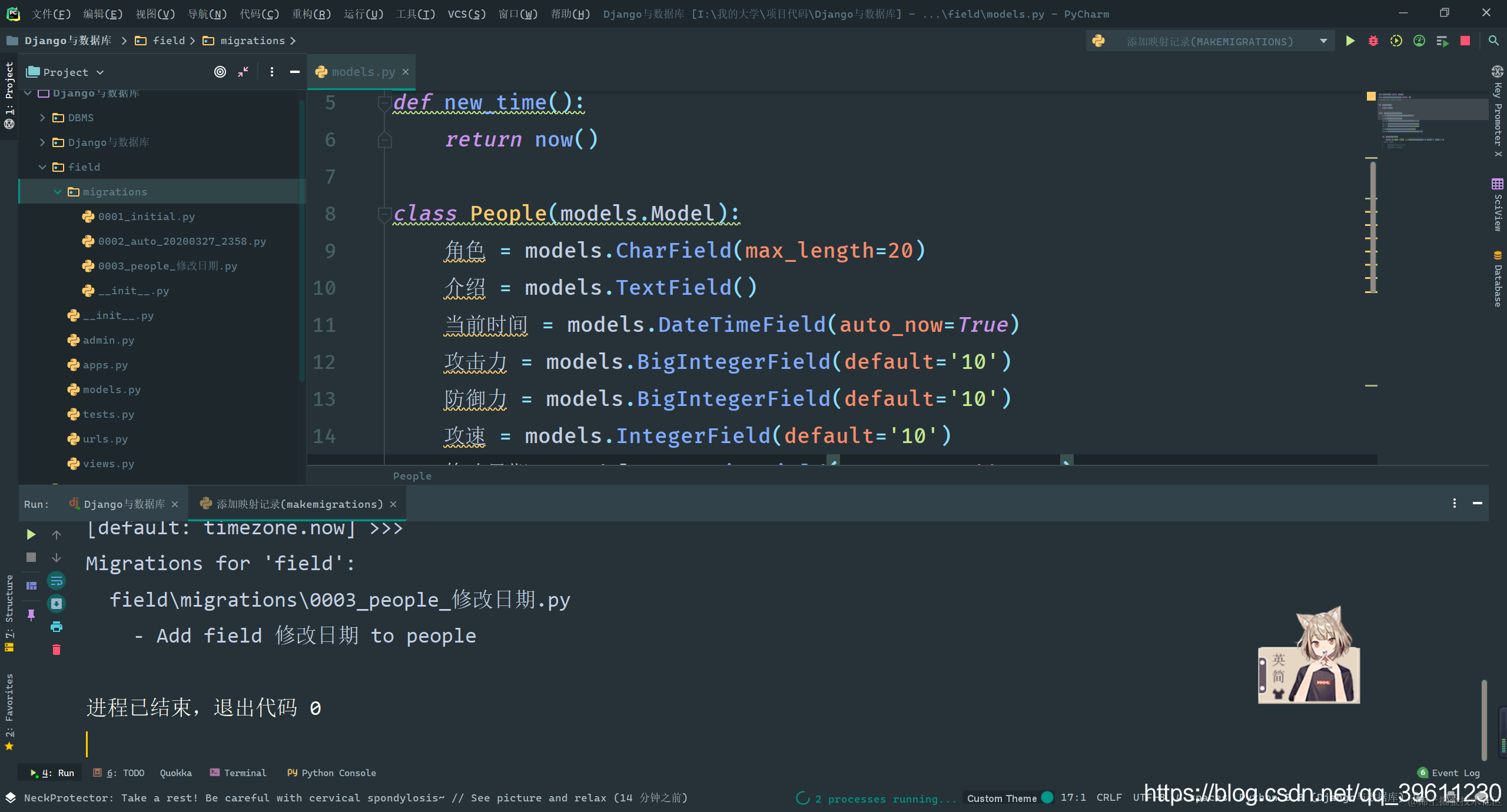Fold the People class at line 8
Screen dimensions: 1507x812
[384, 214]
